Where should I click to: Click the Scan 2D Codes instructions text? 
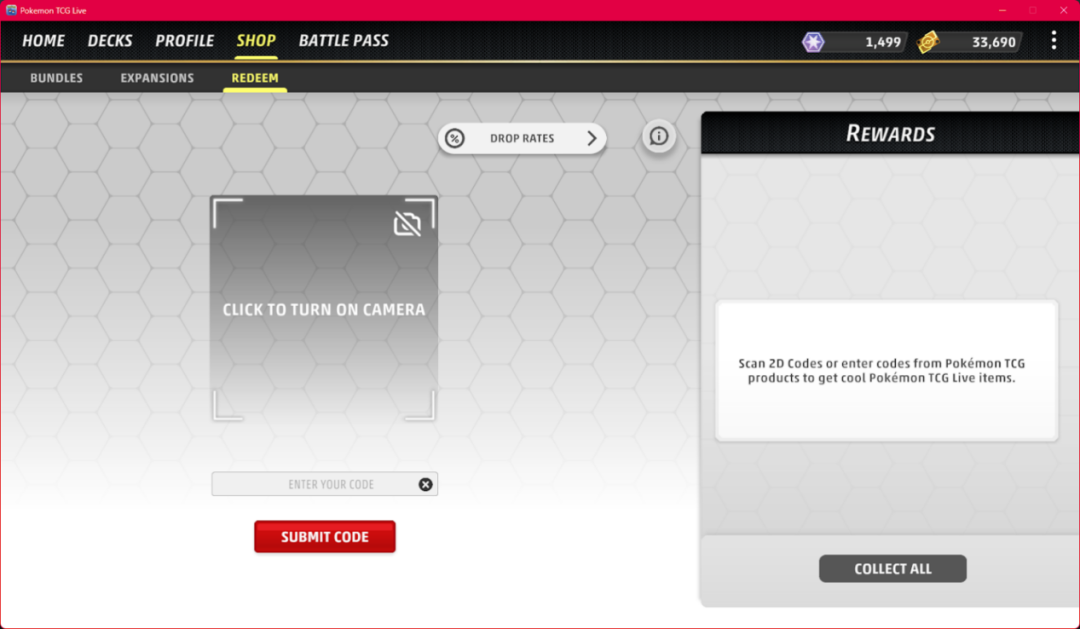click(x=882, y=371)
